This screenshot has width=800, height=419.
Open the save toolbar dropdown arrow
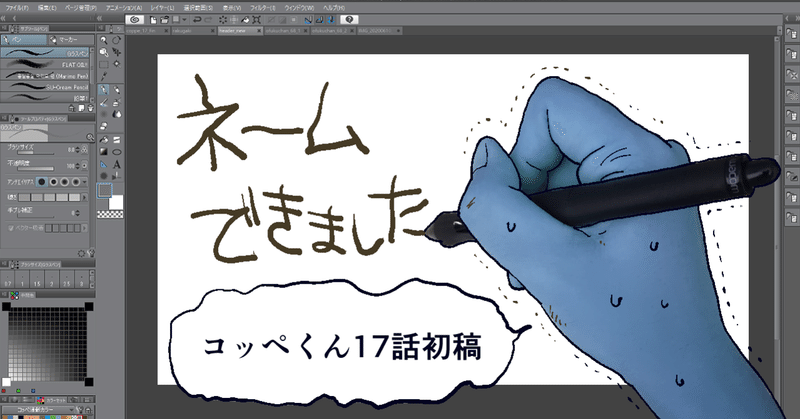(x=184, y=20)
